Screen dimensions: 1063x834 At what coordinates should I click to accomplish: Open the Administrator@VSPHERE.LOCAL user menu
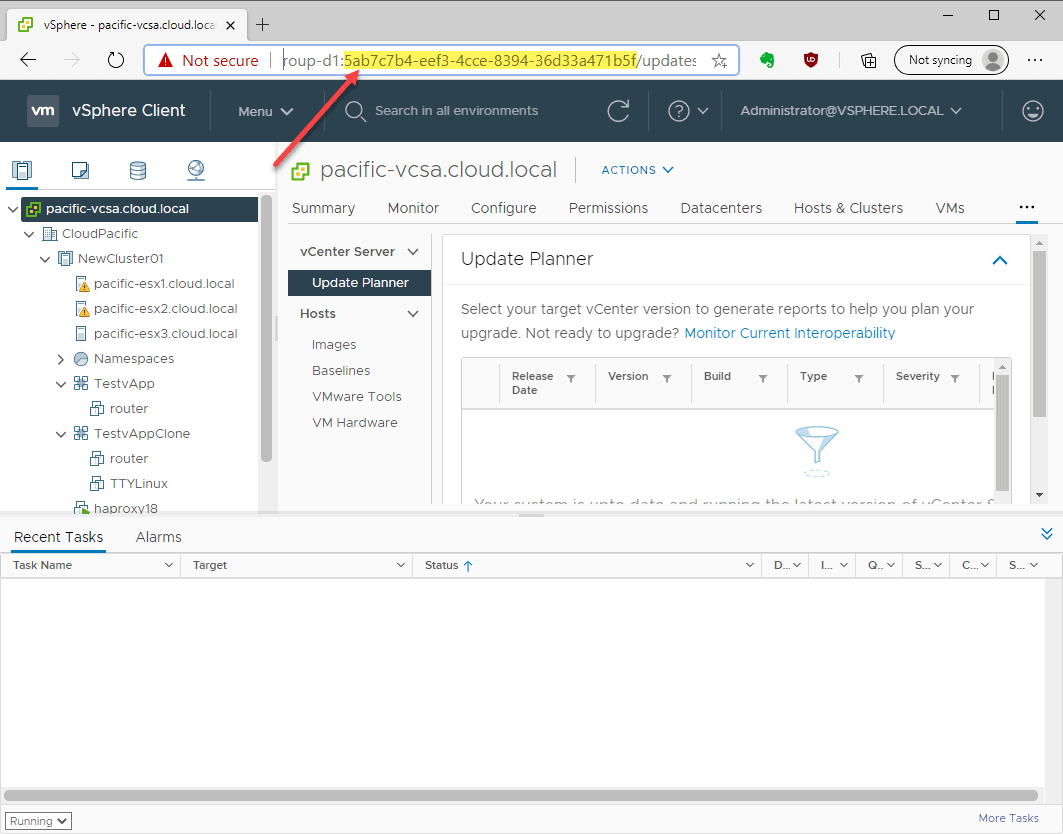[x=851, y=111]
